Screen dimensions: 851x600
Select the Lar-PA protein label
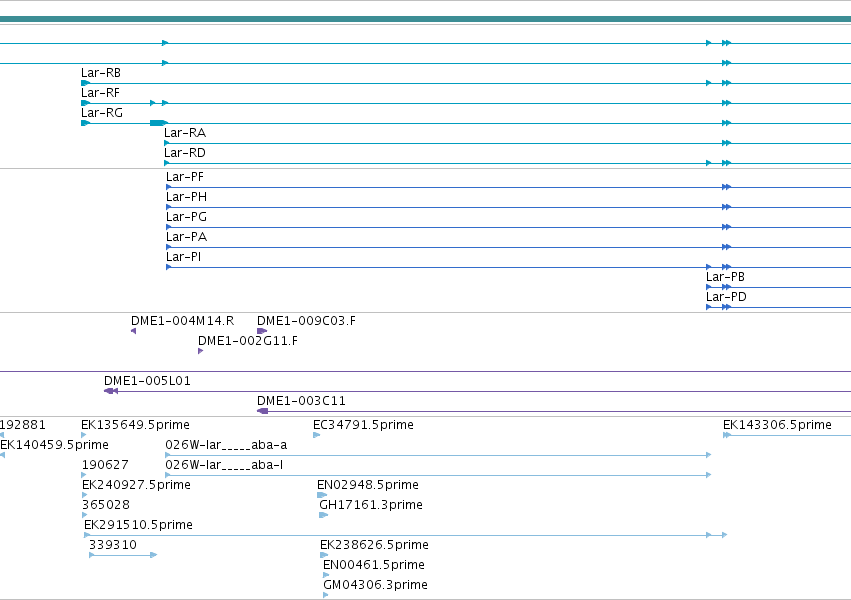187,237
